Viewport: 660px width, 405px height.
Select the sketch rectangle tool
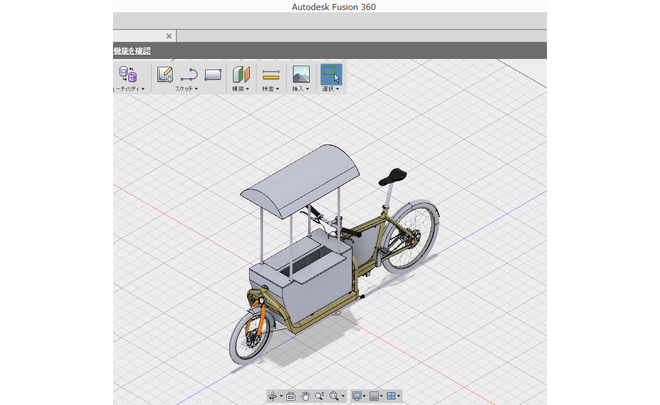pyautogui.click(x=212, y=74)
